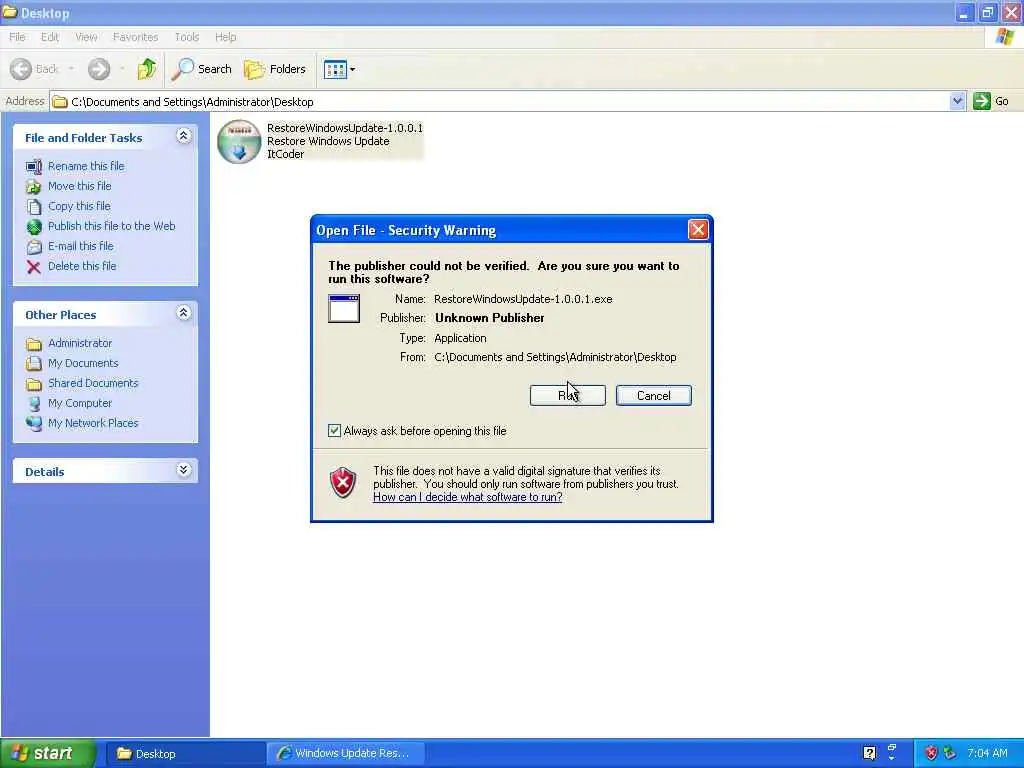Click the system tray clock 7:04 AM
Viewport: 1024px width, 768px height.
point(987,754)
